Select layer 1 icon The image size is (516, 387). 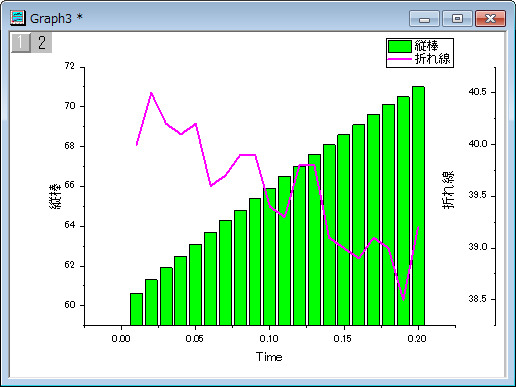pyautogui.click(x=21, y=42)
